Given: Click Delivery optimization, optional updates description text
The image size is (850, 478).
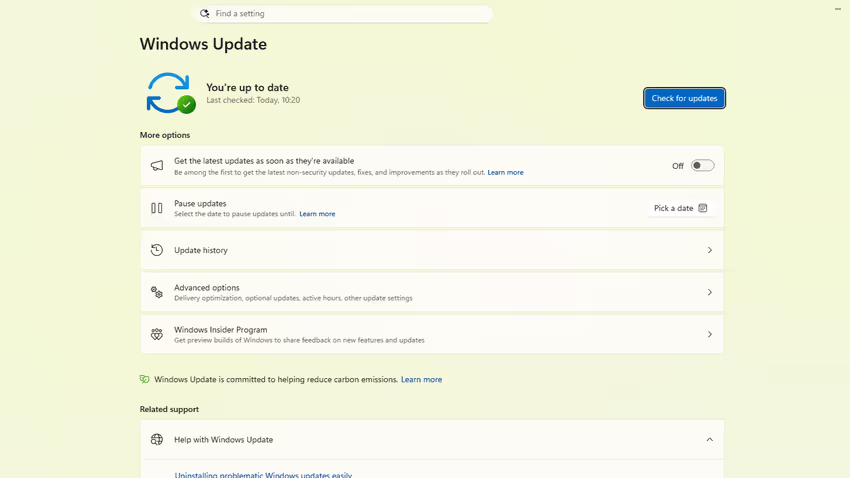Looking at the screenshot, I should 293,298.
